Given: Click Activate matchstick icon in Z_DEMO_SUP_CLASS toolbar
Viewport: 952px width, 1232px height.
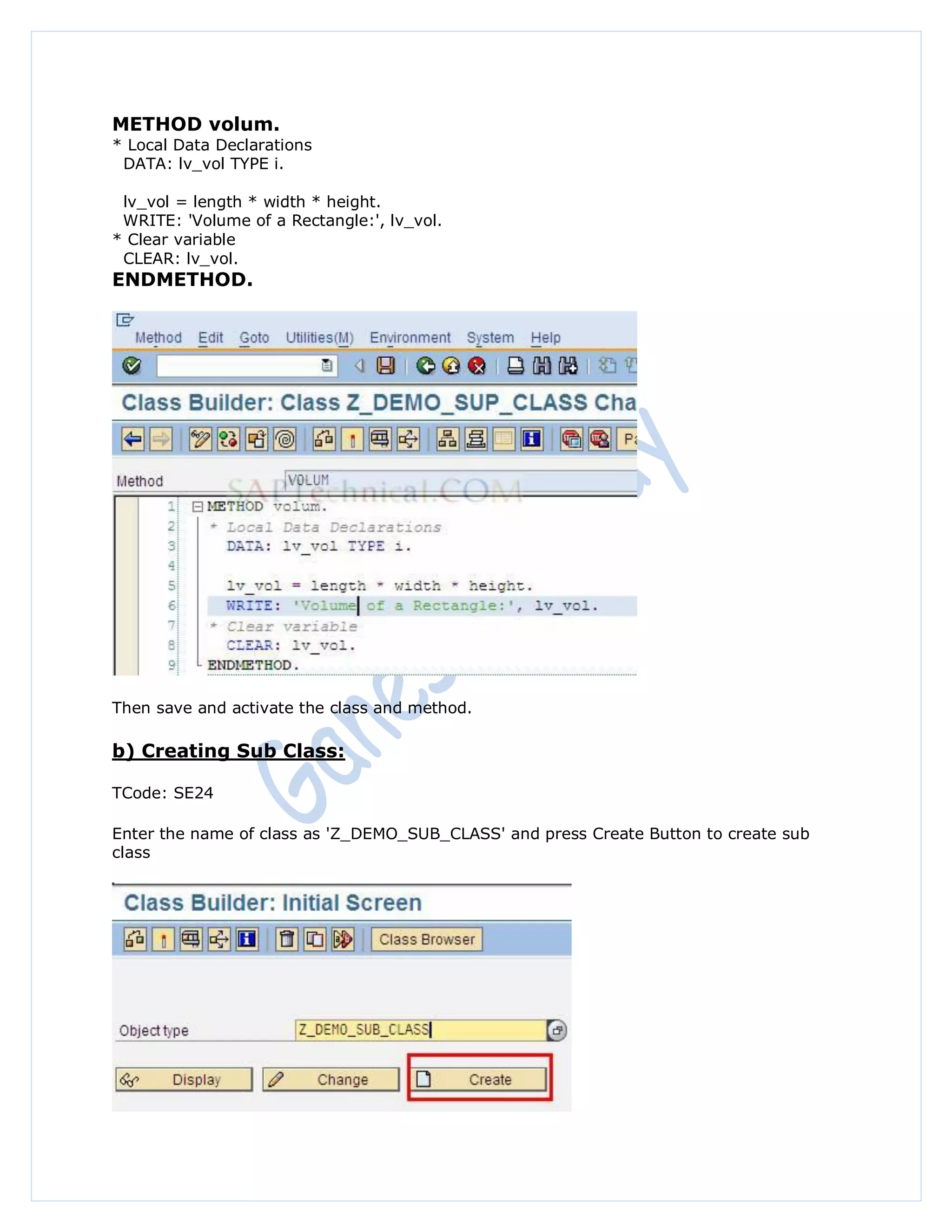Looking at the screenshot, I should tap(352, 439).
